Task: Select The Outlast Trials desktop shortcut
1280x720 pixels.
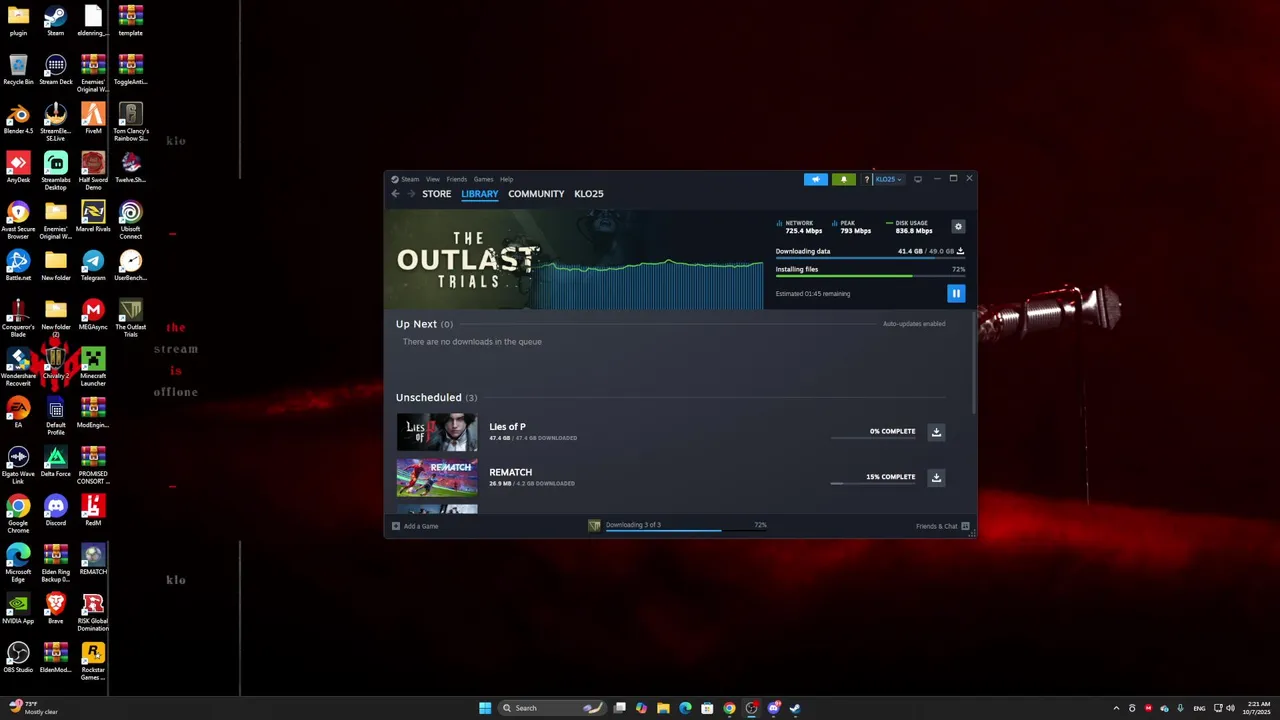Action: coord(130,318)
